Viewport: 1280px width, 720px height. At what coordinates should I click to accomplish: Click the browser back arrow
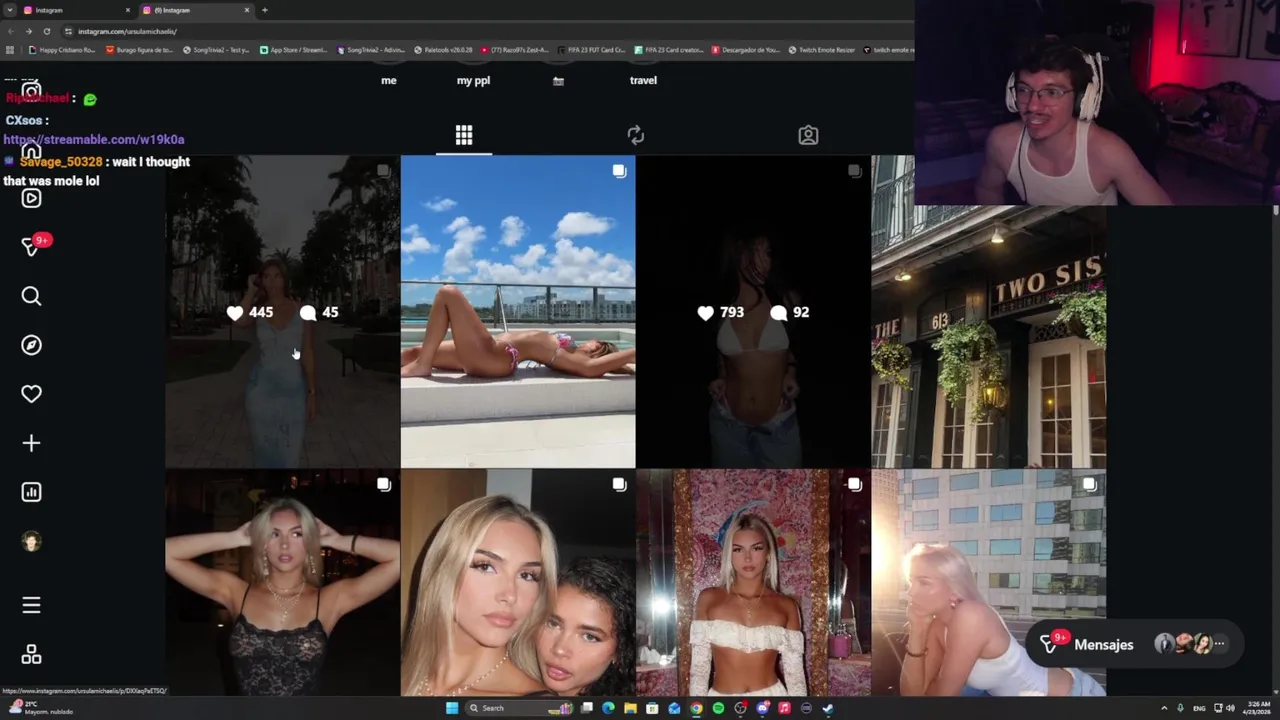pyautogui.click(x=10, y=31)
